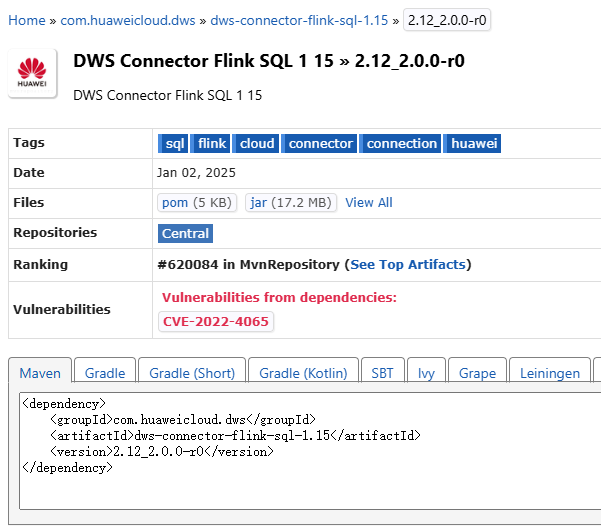Select the flink tag
This screenshot has height=526, width=601.
210,143
